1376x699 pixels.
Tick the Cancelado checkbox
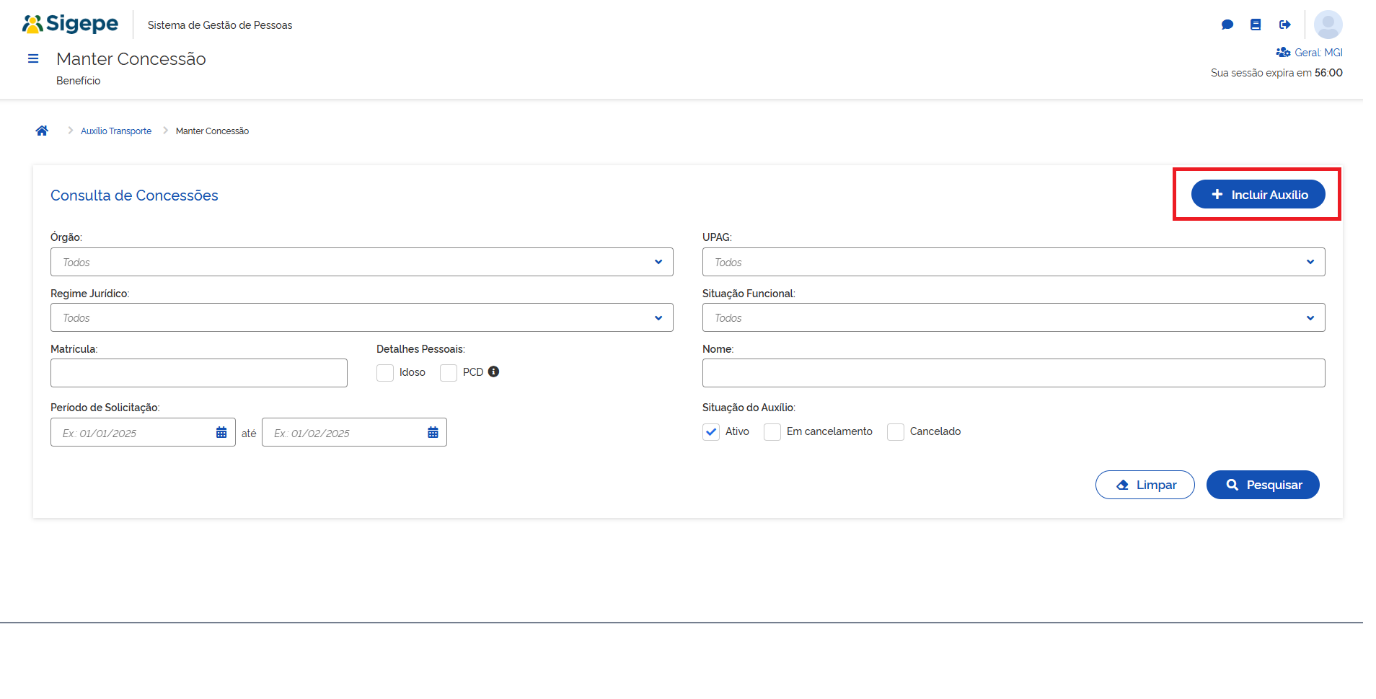(896, 432)
